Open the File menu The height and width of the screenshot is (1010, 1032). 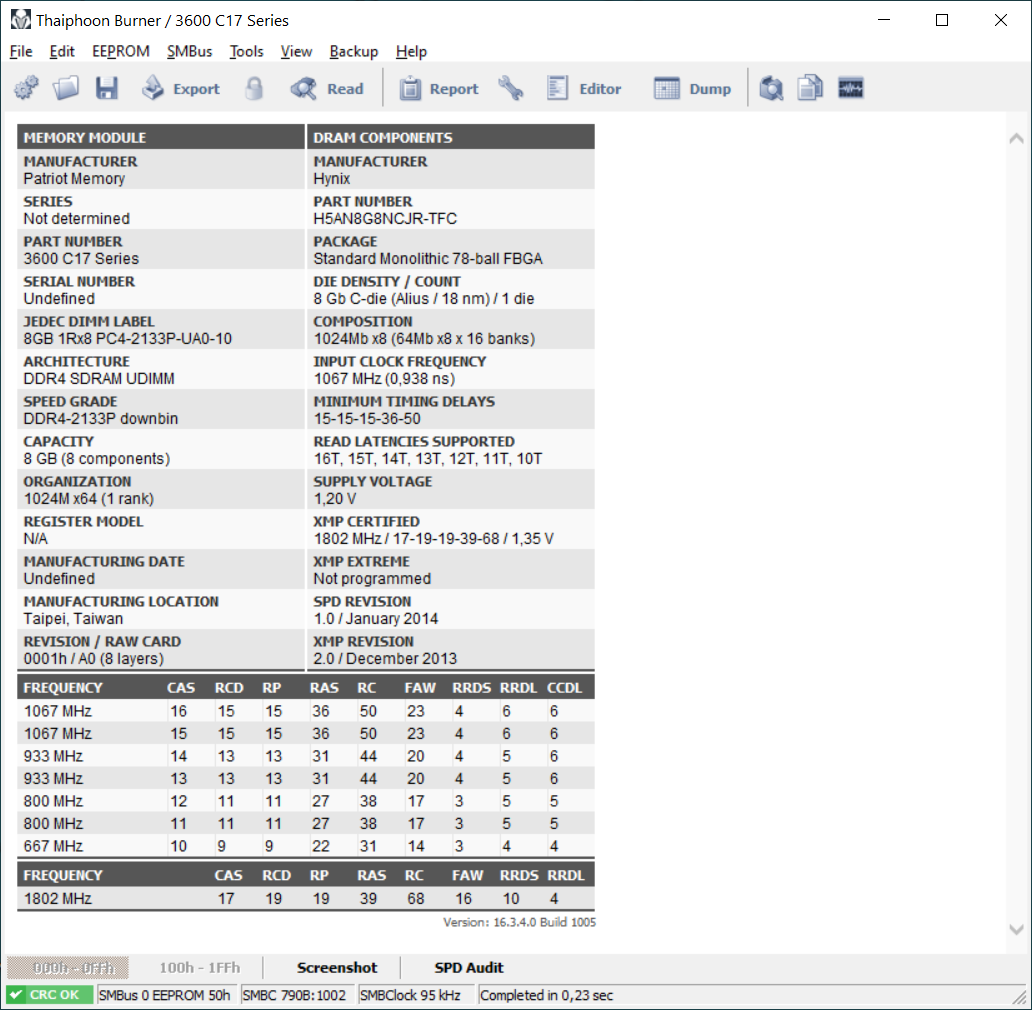point(21,51)
